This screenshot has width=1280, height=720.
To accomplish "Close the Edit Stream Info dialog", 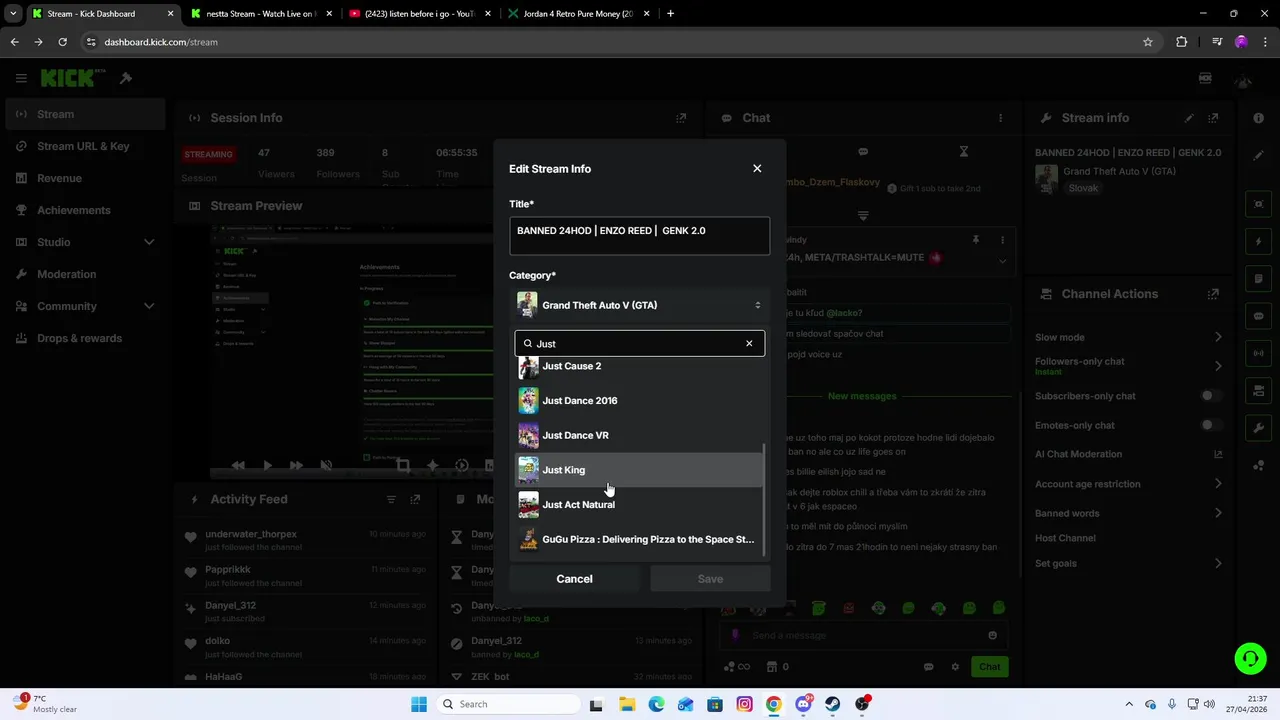I will point(757,169).
